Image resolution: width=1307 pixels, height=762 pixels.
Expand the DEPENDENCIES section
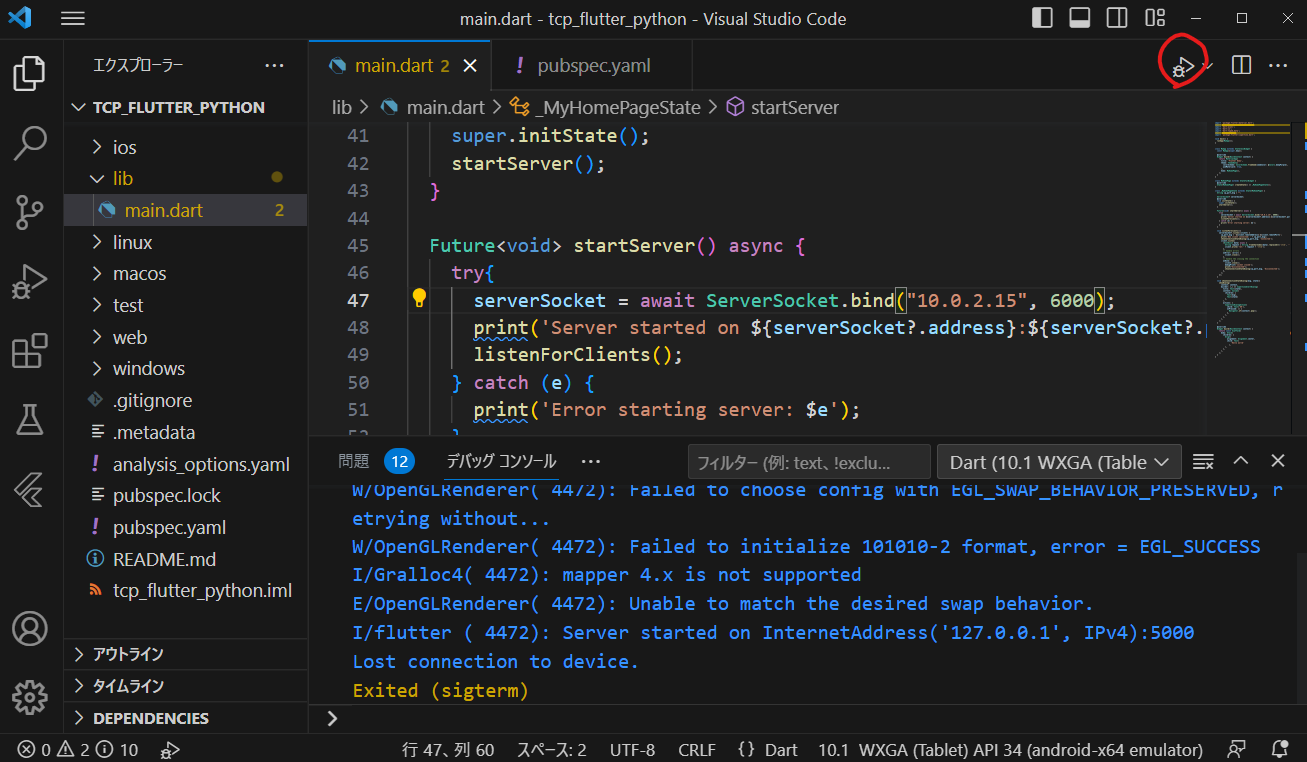pyautogui.click(x=150, y=718)
